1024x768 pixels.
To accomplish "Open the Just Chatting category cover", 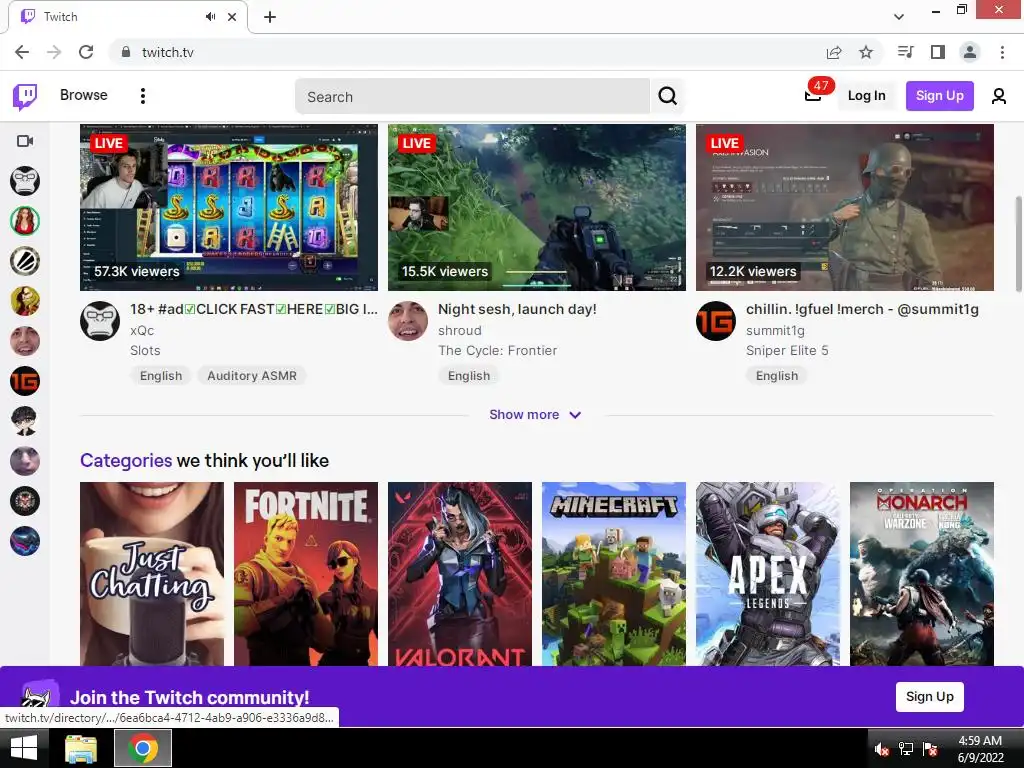I will coord(152,574).
